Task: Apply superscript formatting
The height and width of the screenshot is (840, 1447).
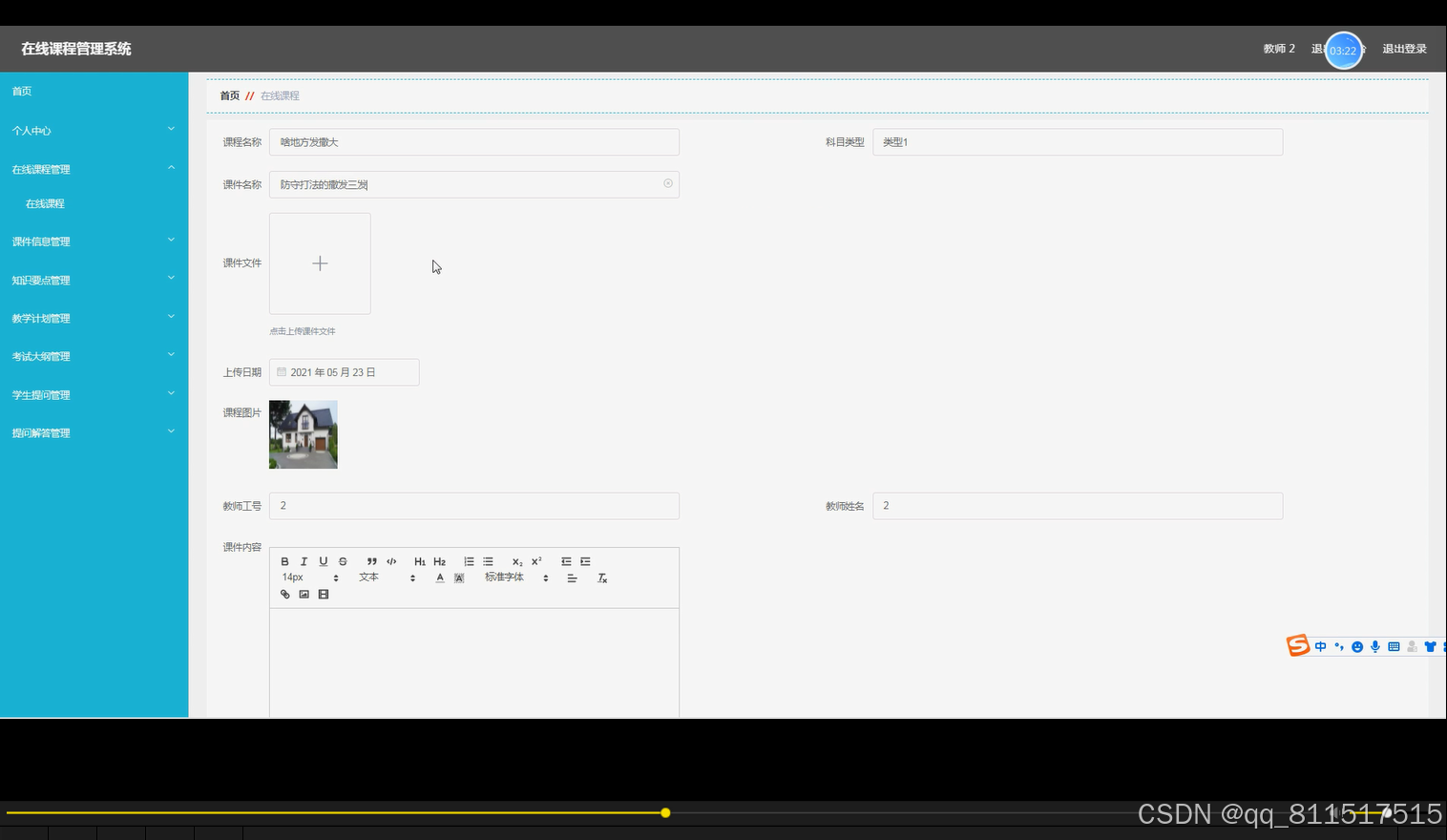Action: (536, 561)
